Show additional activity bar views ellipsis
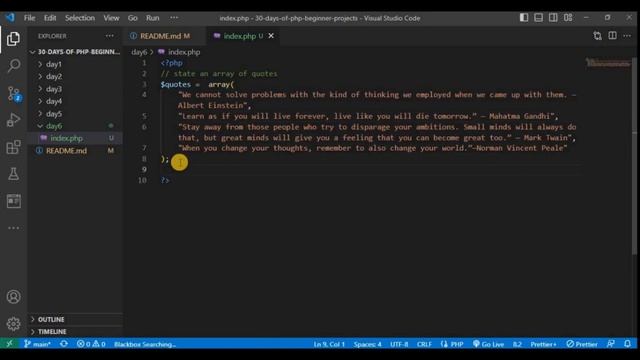Viewport: 640px width, 360px height. tap(13, 228)
